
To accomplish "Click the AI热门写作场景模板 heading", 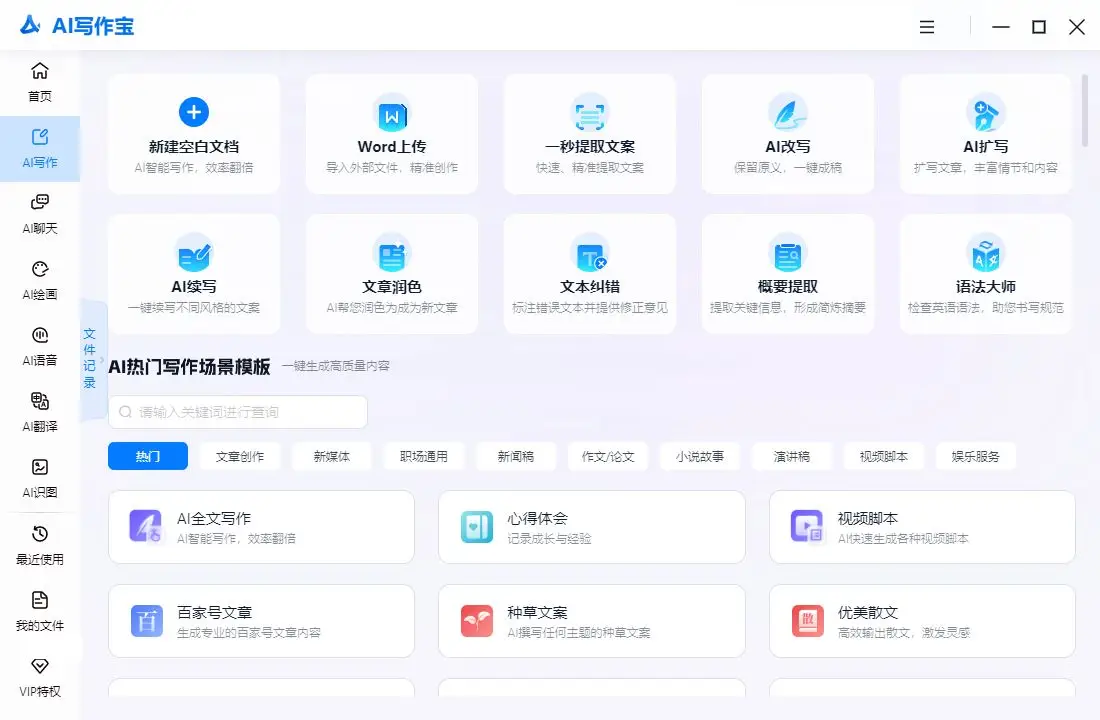I will 189,366.
